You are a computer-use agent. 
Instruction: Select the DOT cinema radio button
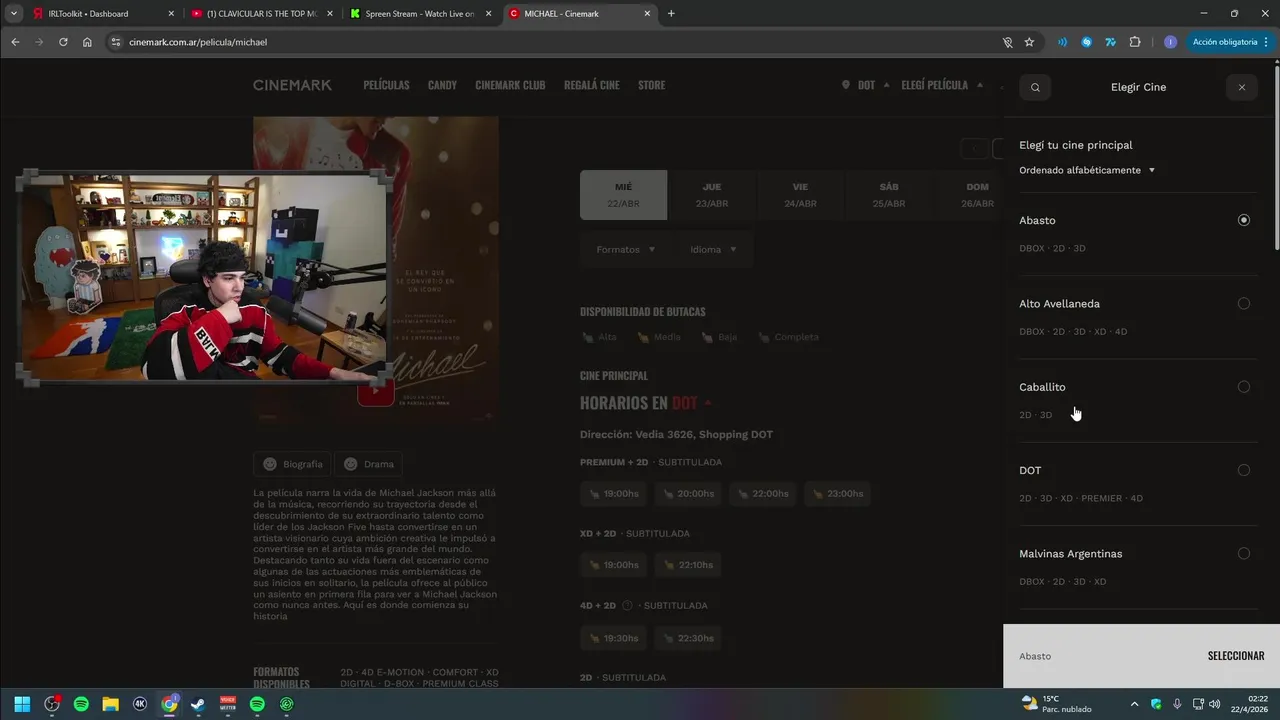coord(1243,470)
